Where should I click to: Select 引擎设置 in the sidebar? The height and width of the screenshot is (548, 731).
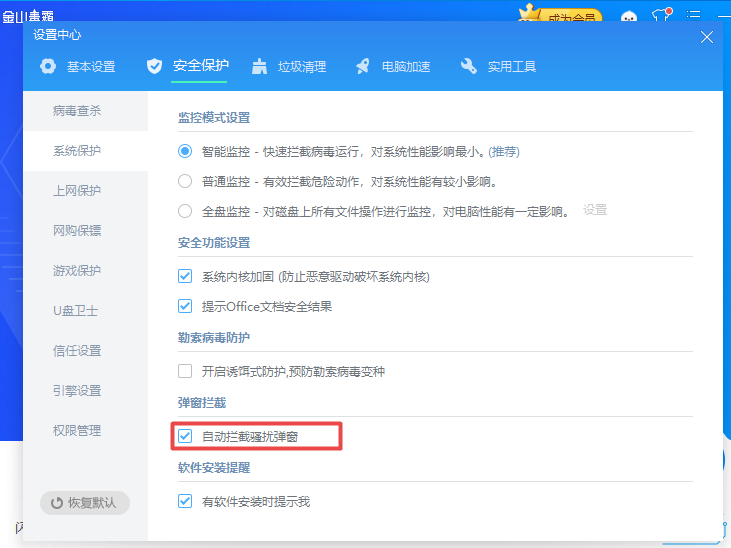point(85,390)
